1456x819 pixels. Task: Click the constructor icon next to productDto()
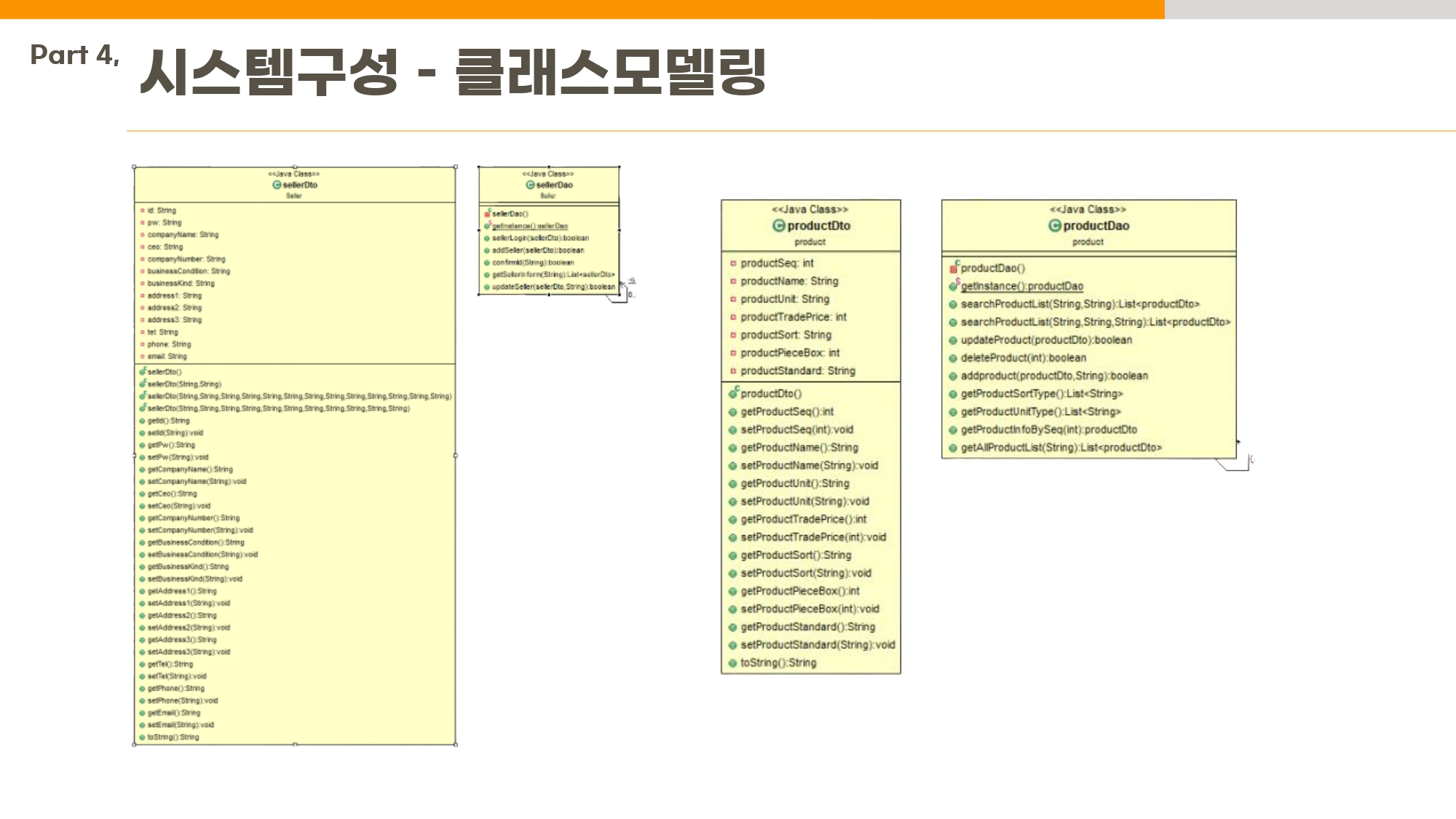pyautogui.click(x=733, y=393)
